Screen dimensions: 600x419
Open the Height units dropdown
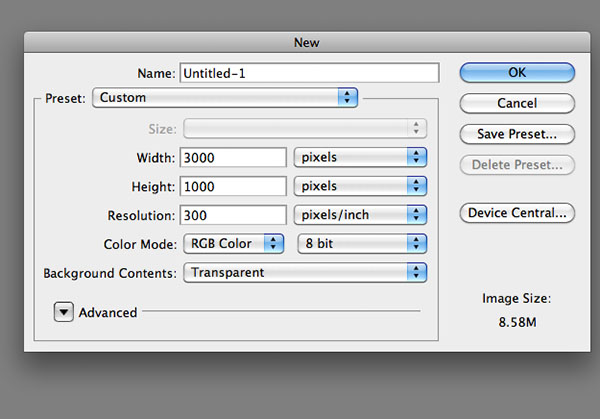pos(360,186)
